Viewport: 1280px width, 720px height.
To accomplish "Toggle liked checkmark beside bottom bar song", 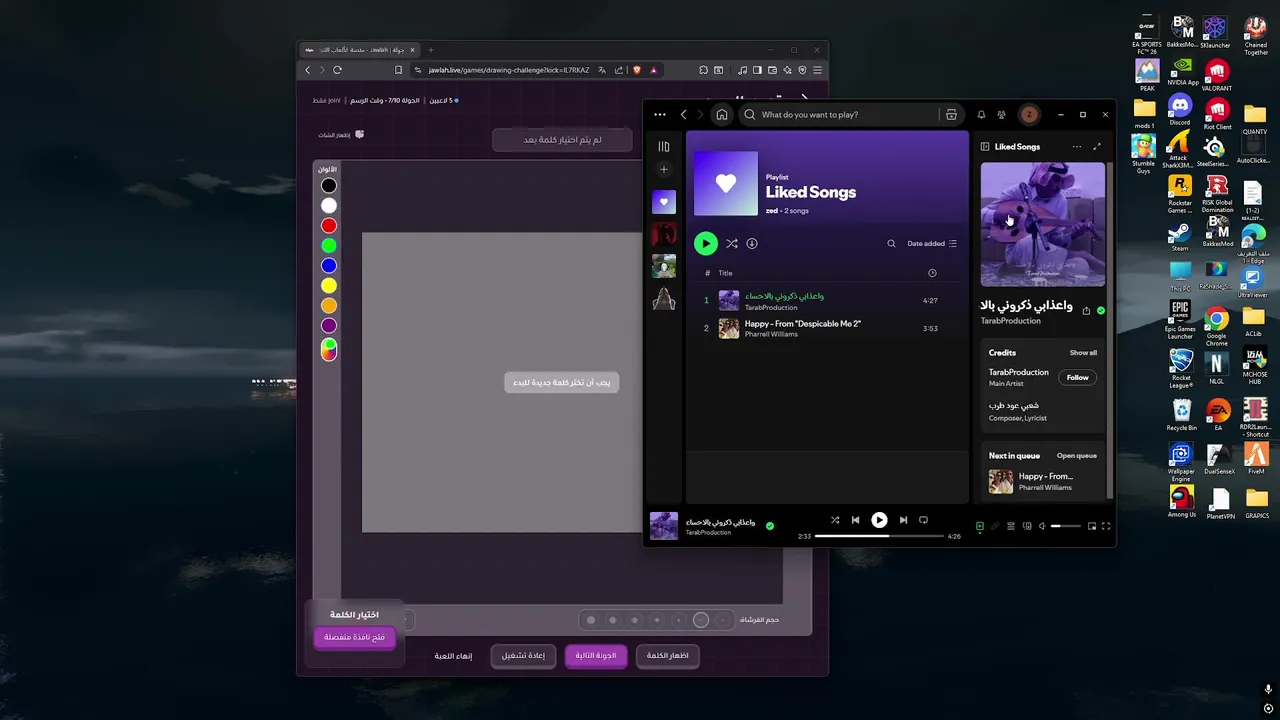I will tap(770, 525).
